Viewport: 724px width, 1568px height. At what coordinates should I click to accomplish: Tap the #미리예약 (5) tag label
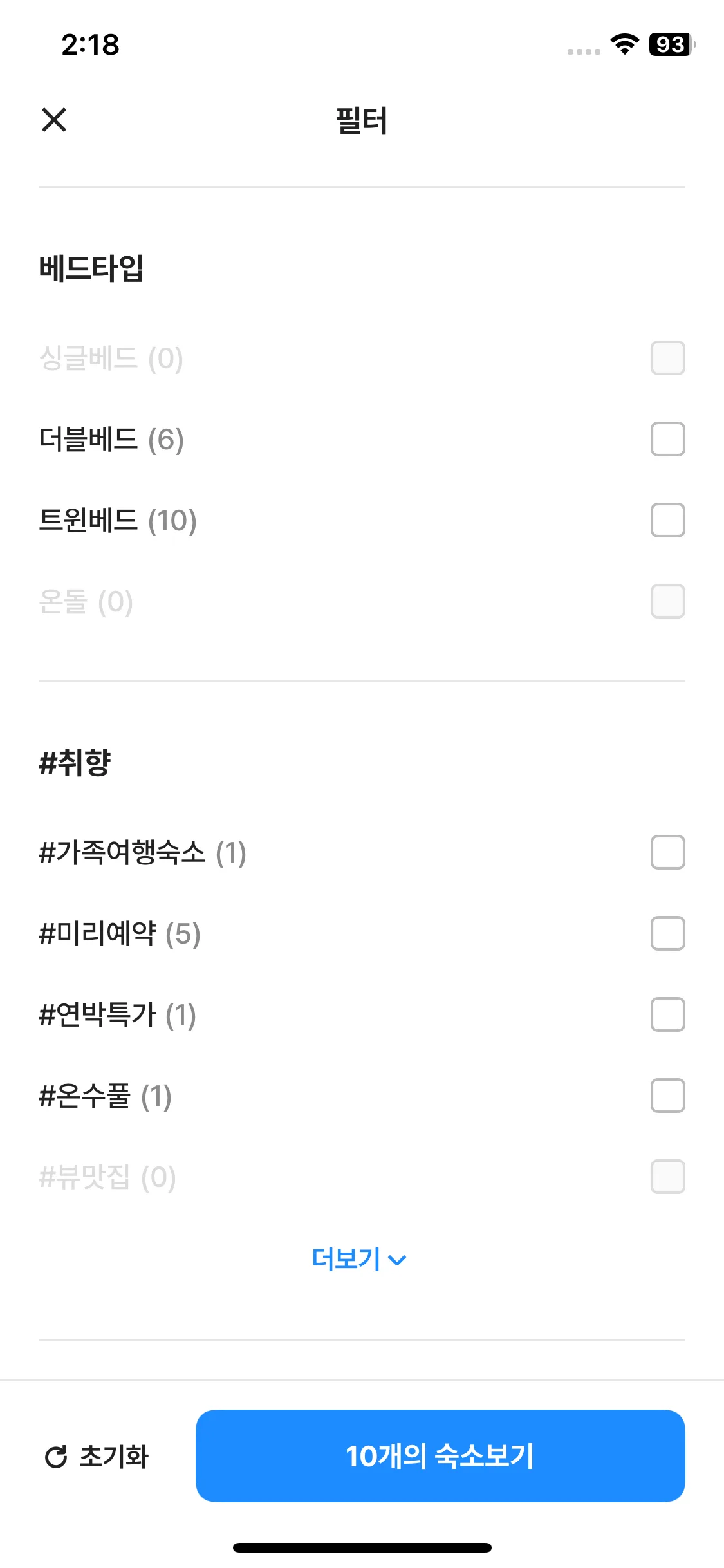pyautogui.click(x=120, y=934)
